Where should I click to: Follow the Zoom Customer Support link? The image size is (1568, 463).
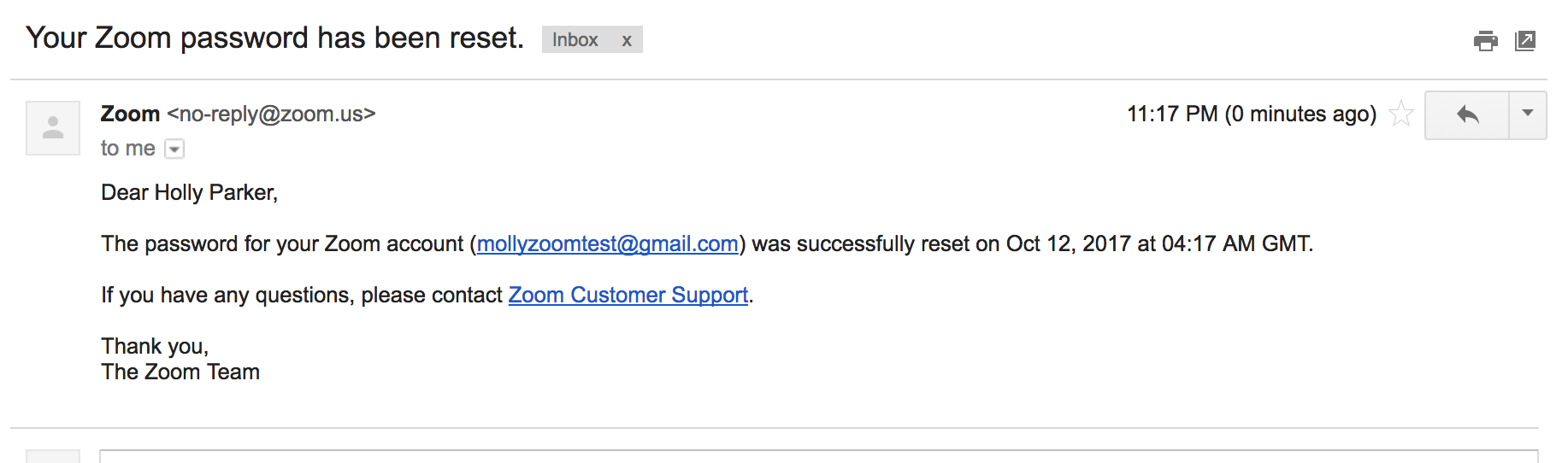tap(628, 296)
